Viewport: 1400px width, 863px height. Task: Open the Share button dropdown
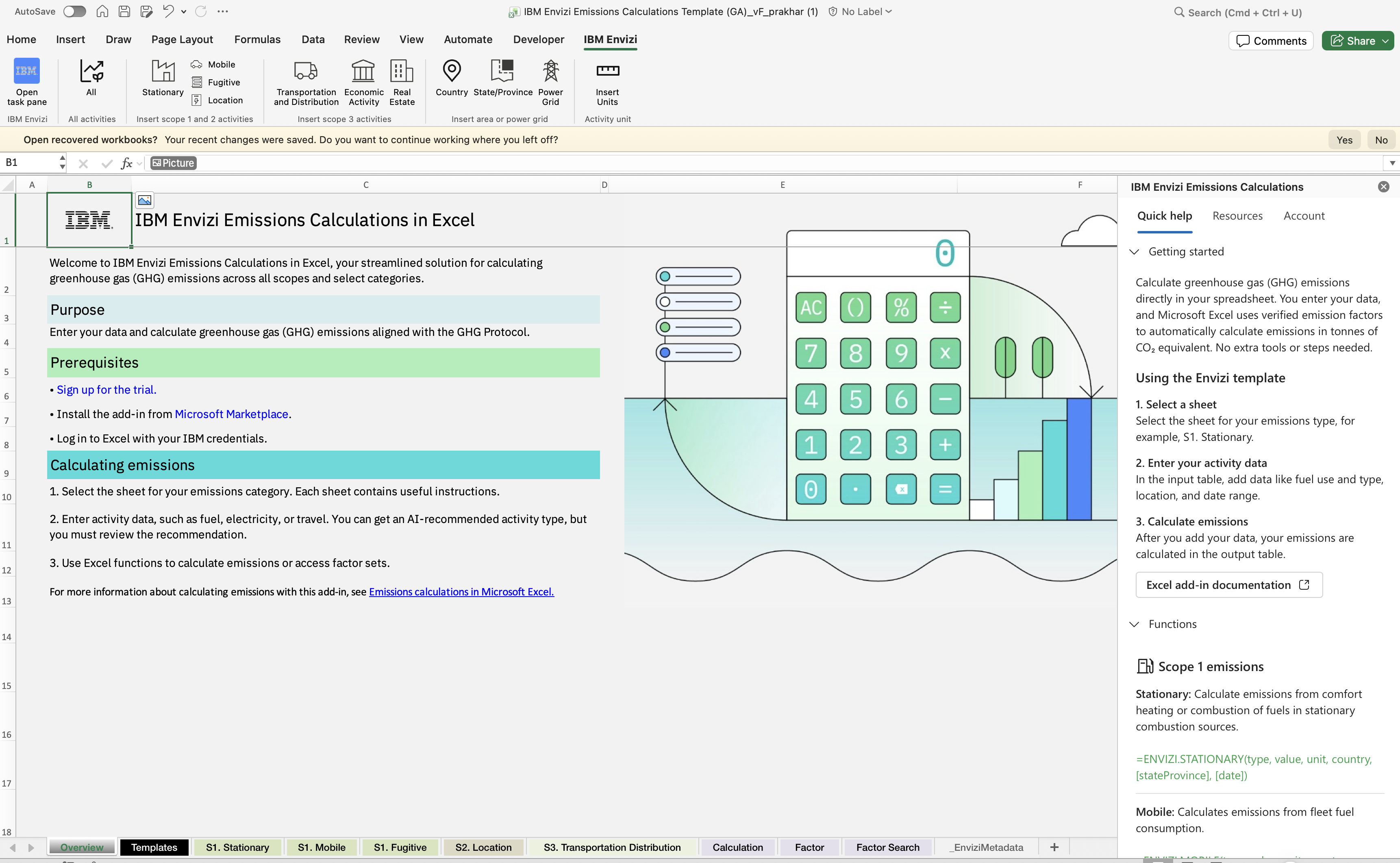pyautogui.click(x=1385, y=41)
